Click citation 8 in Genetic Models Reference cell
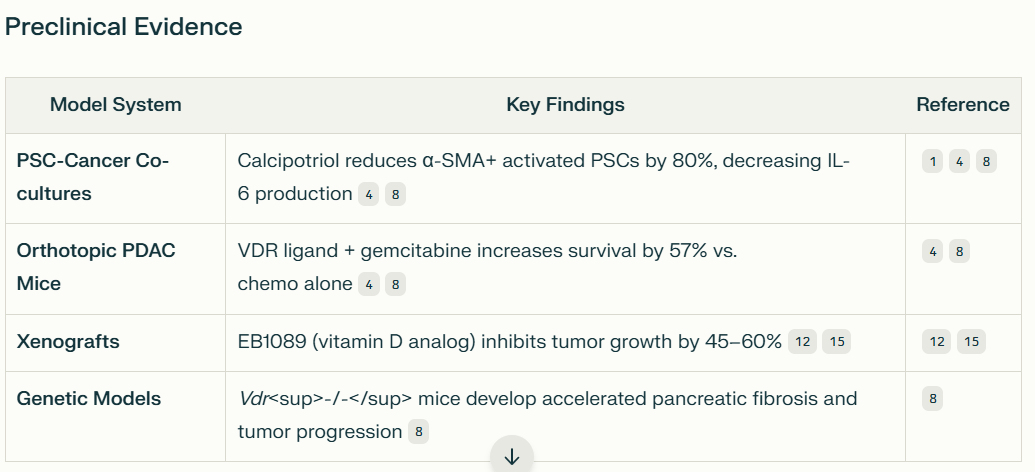Screen dimensions: 1035x472 point(933,399)
